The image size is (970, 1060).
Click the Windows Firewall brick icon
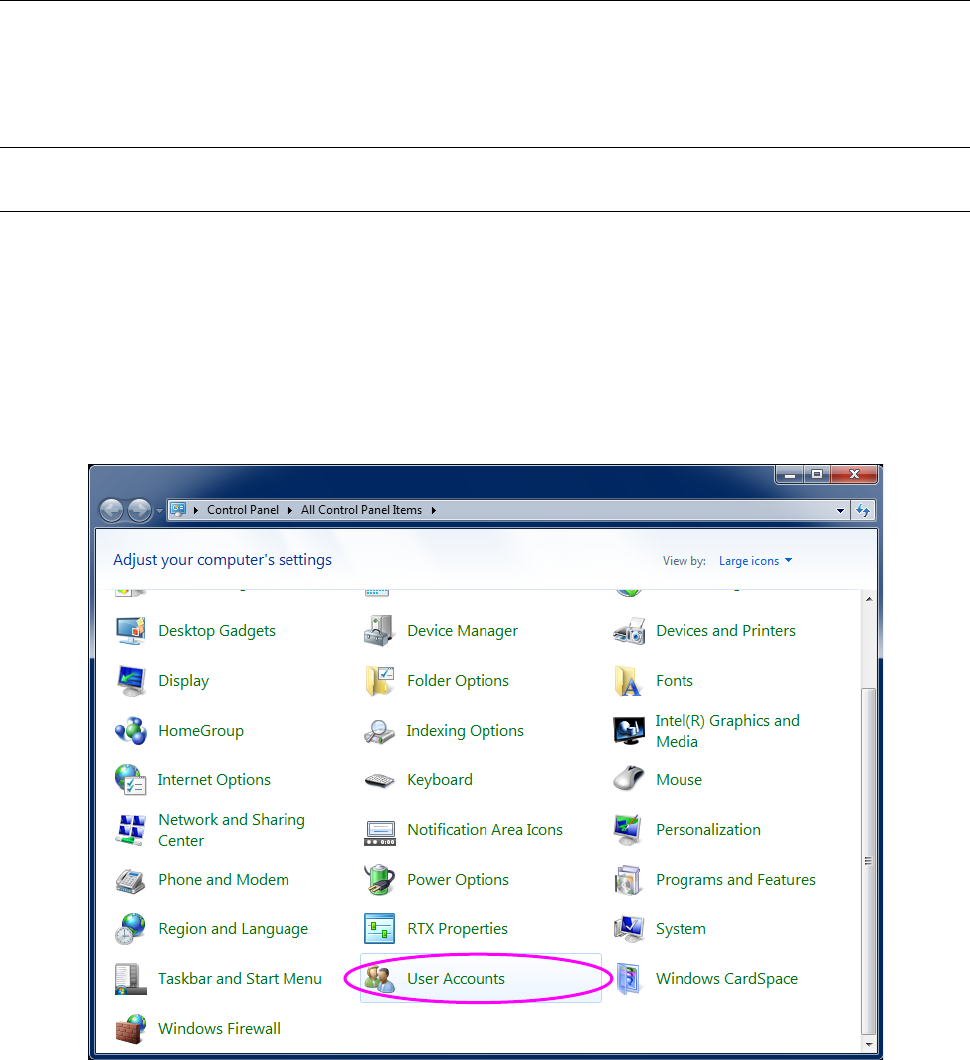pyautogui.click(x=130, y=1029)
